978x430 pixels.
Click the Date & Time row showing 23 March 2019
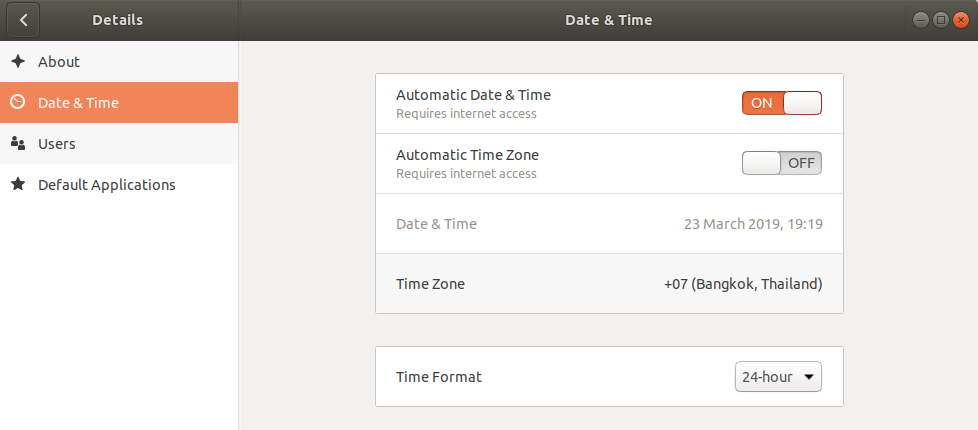[x=609, y=223]
